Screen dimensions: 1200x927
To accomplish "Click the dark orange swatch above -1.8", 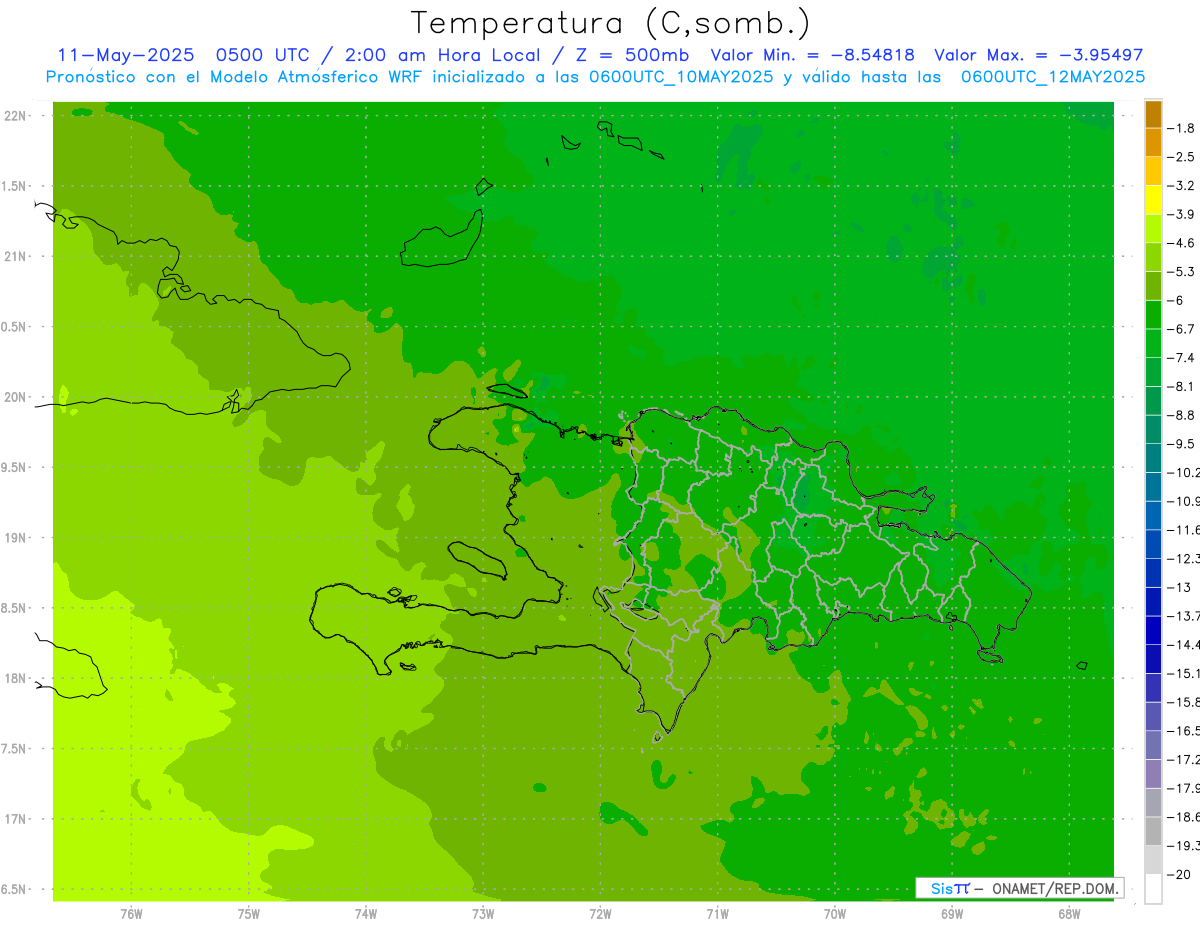I will pyautogui.click(x=1153, y=114).
